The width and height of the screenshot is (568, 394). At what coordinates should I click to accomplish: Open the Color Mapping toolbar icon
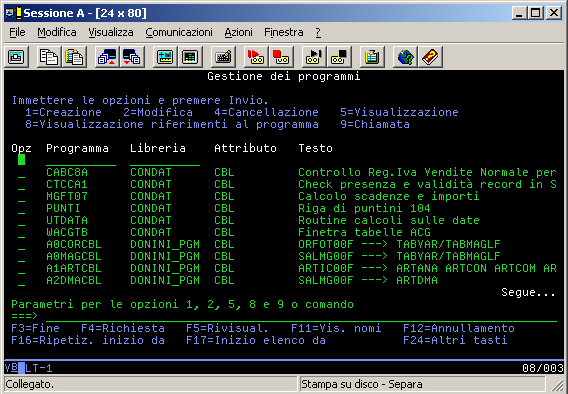[x=190, y=57]
